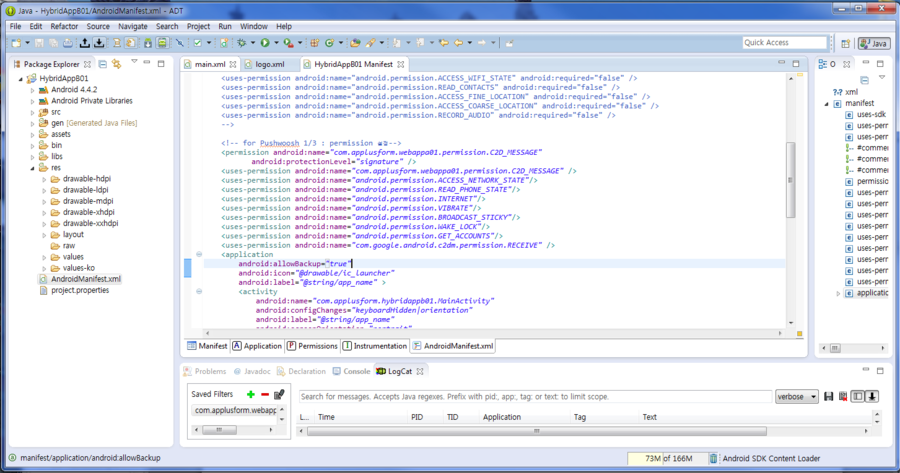This screenshot has width=900, height=473.
Task: Click the New file wizard icon
Action: point(16,43)
